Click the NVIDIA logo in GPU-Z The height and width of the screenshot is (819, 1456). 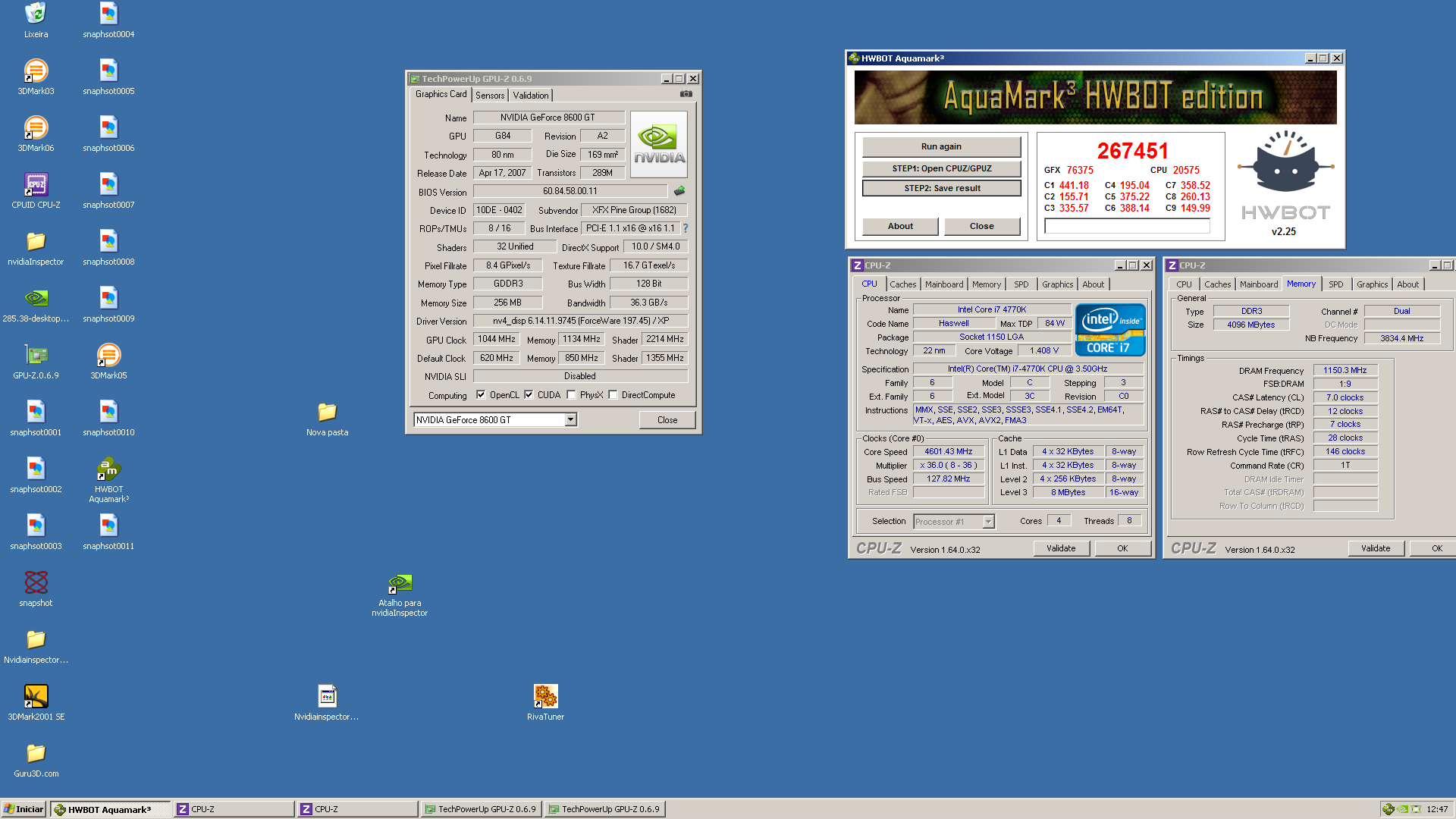click(x=659, y=144)
